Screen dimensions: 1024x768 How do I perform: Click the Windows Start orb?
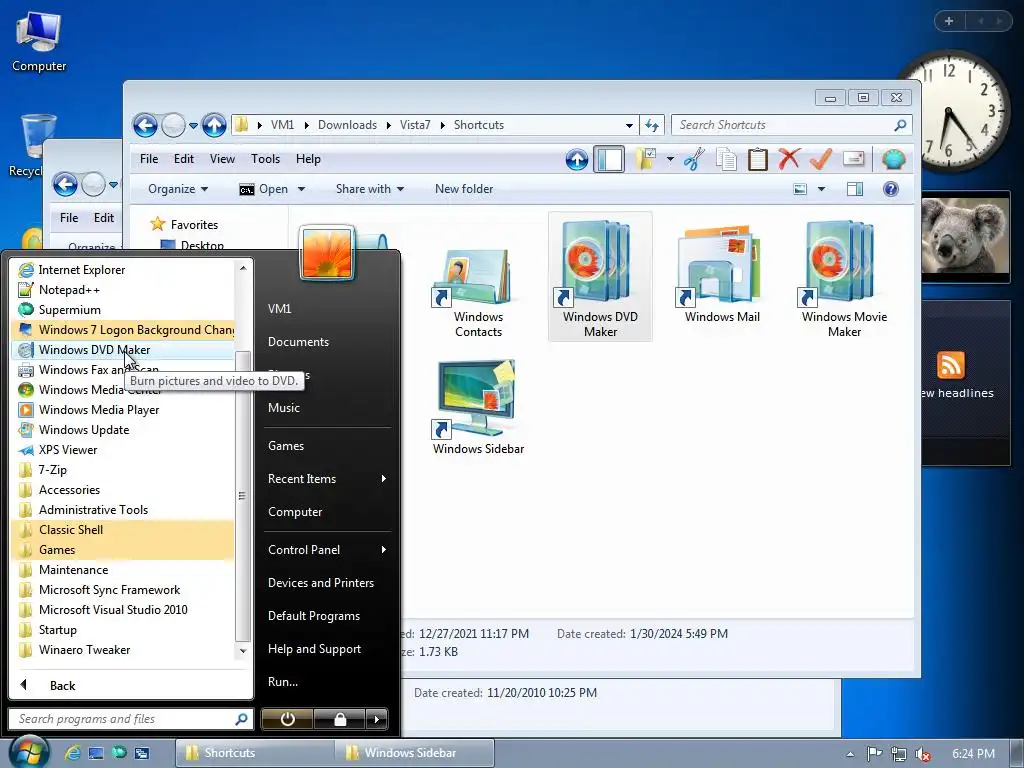pyautogui.click(x=27, y=752)
